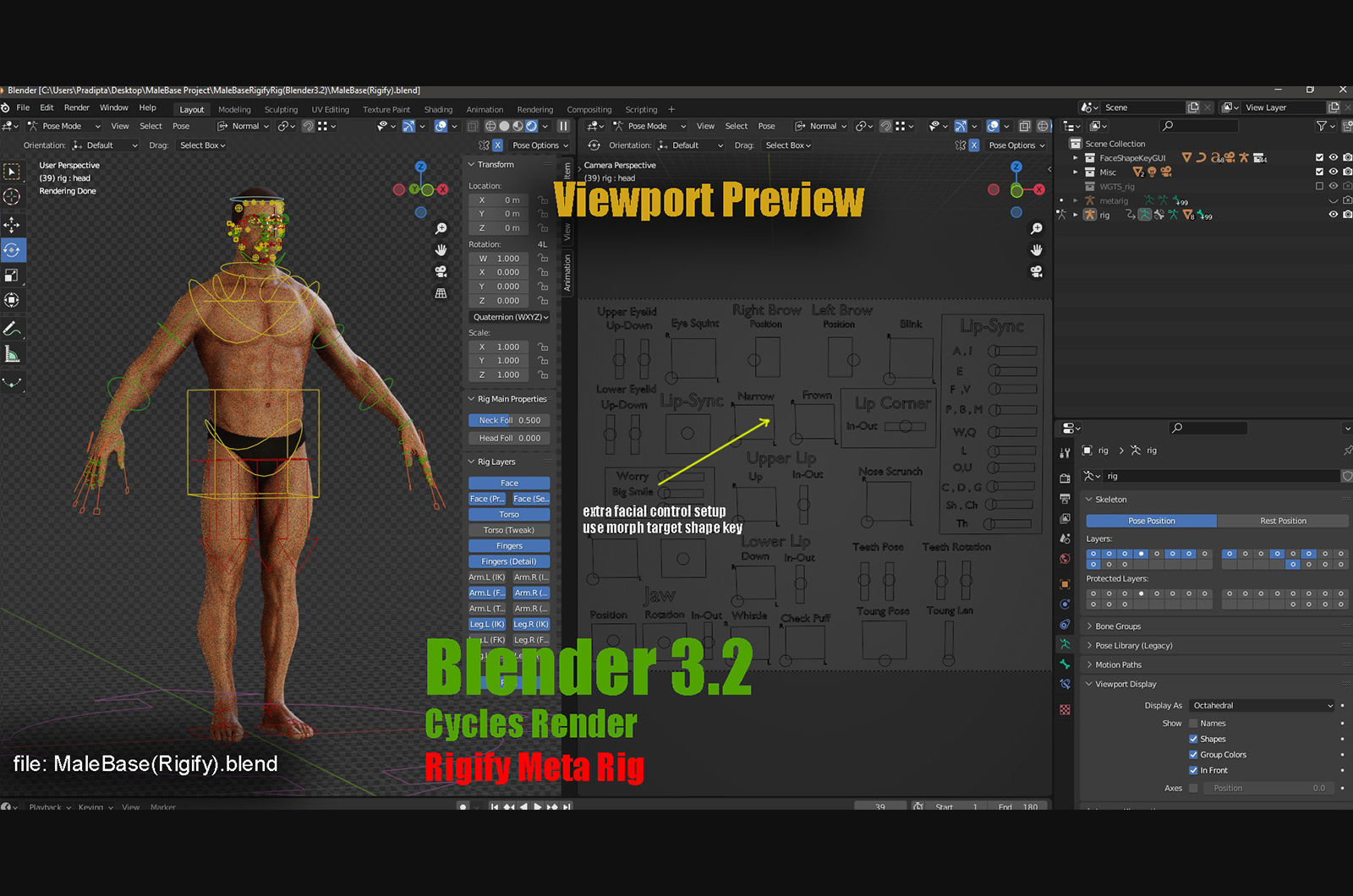Click the highlighted Rotate tool icon

point(12,250)
